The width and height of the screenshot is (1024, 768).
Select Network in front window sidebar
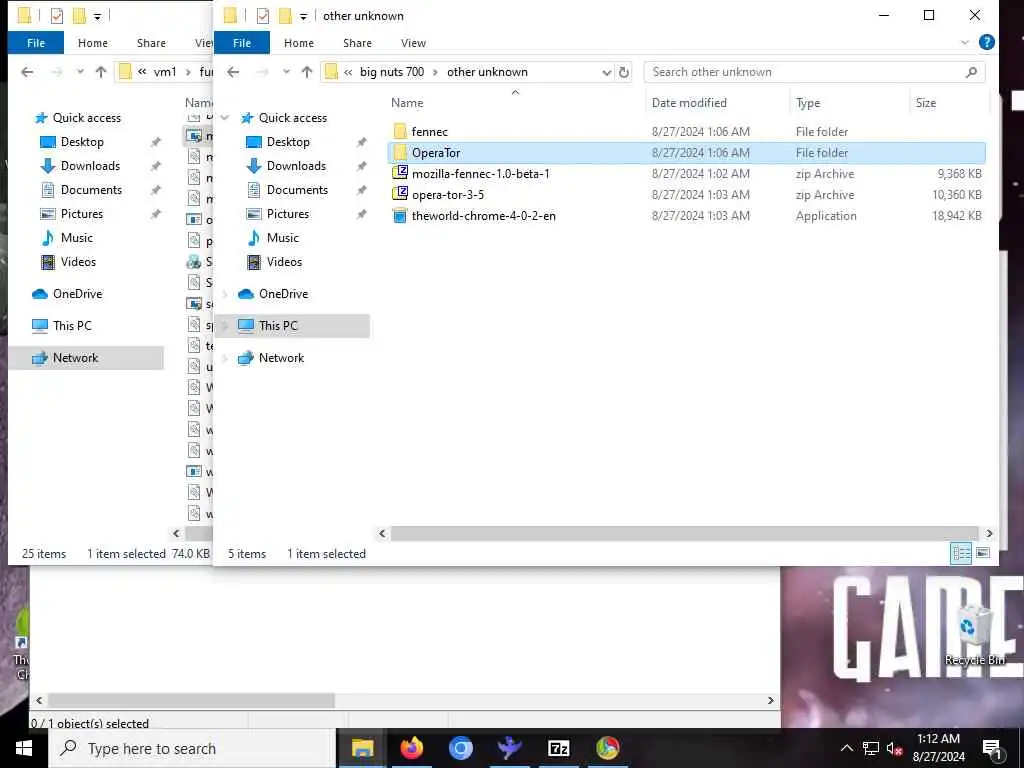pyautogui.click(x=281, y=358)
